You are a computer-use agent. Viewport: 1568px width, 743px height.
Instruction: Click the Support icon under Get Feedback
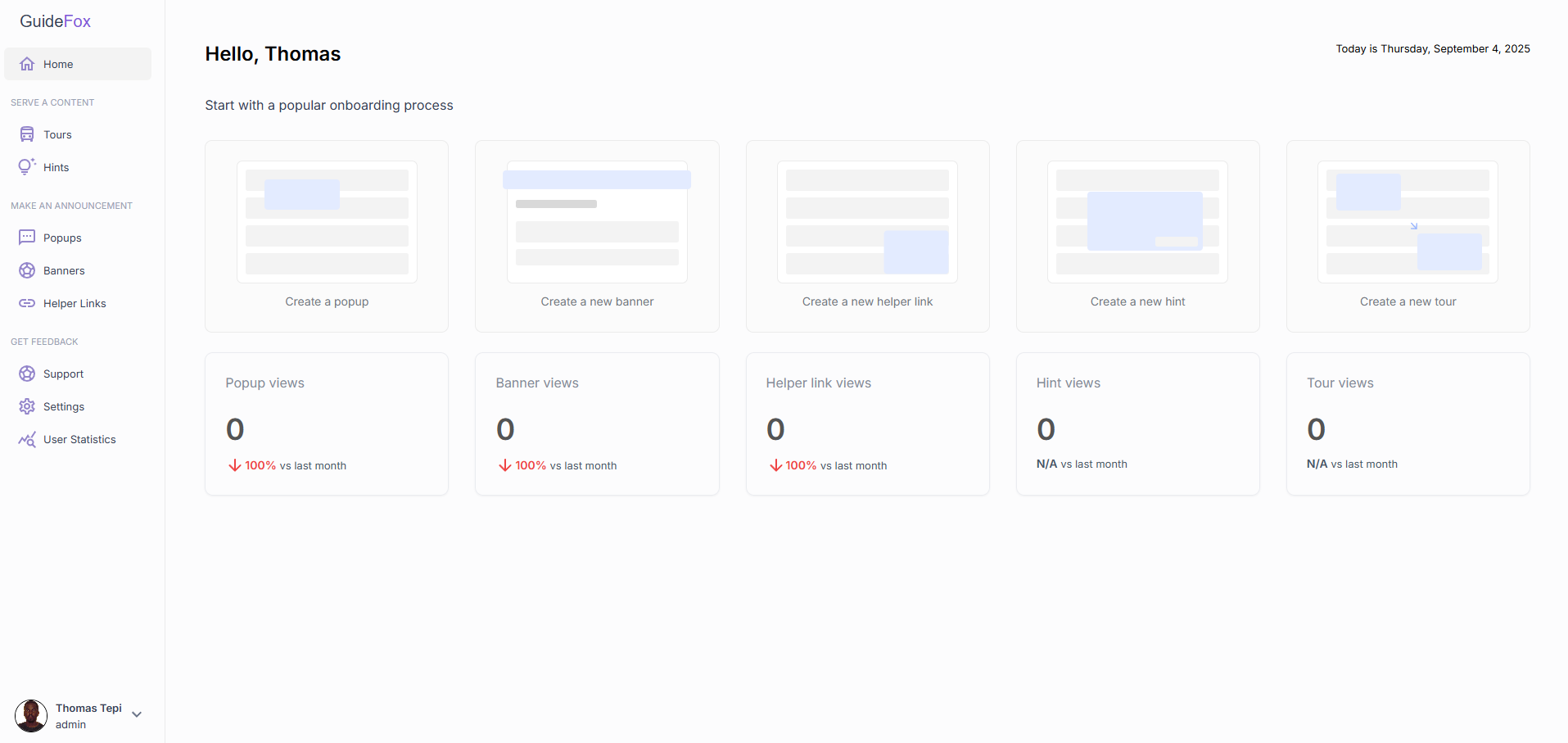tap(27, 373)
